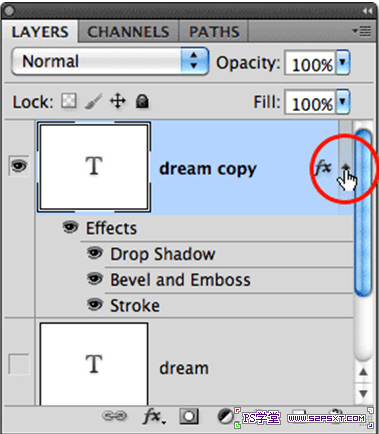The width and height of the screenshot is (379, 434).
Task: Click the lock transparent pixels icon
Action: pyautogui.click(x=69, y=101)
